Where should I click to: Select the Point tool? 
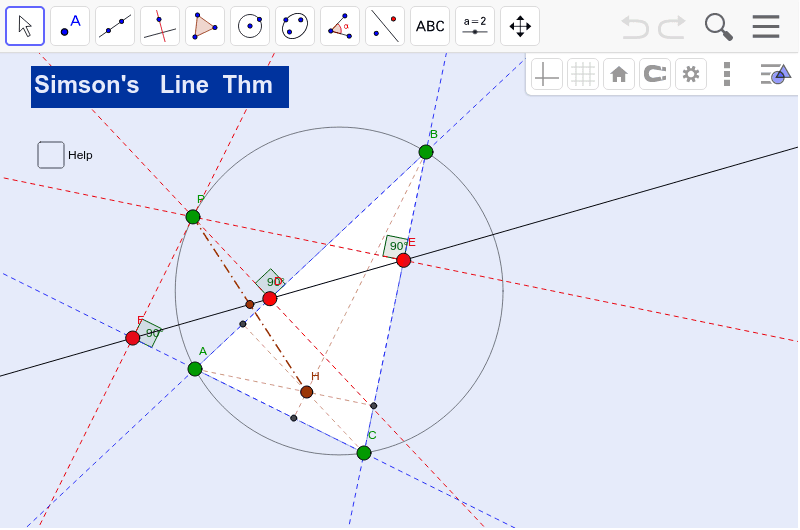tap(70, 26)
